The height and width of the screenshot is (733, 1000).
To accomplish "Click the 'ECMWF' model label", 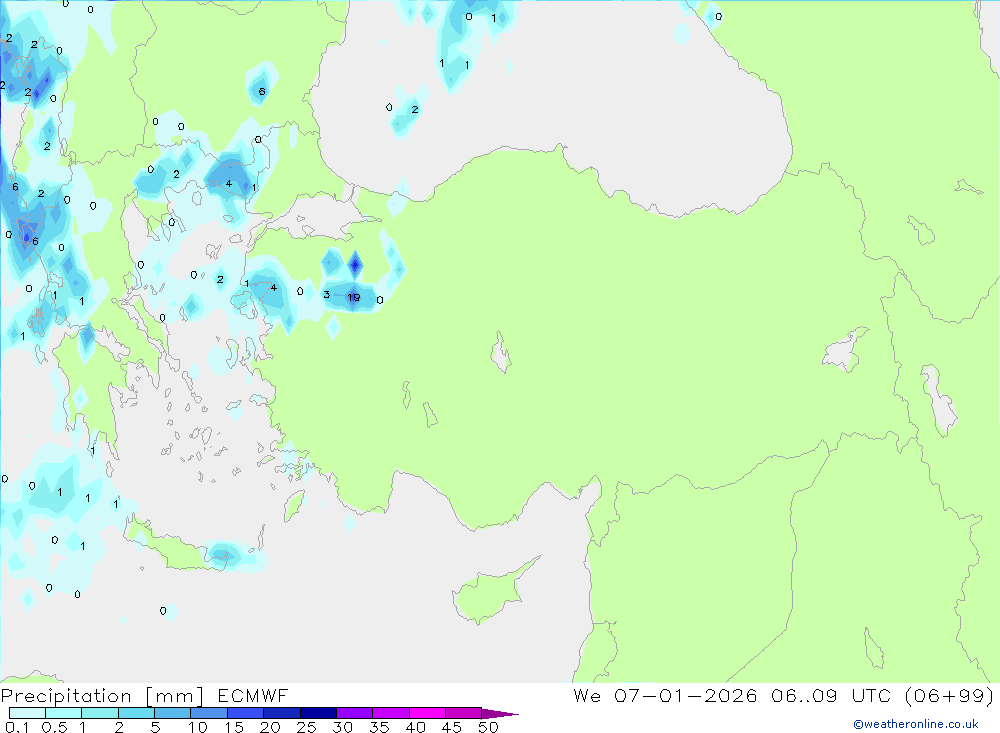I will (x=253, y=696).
